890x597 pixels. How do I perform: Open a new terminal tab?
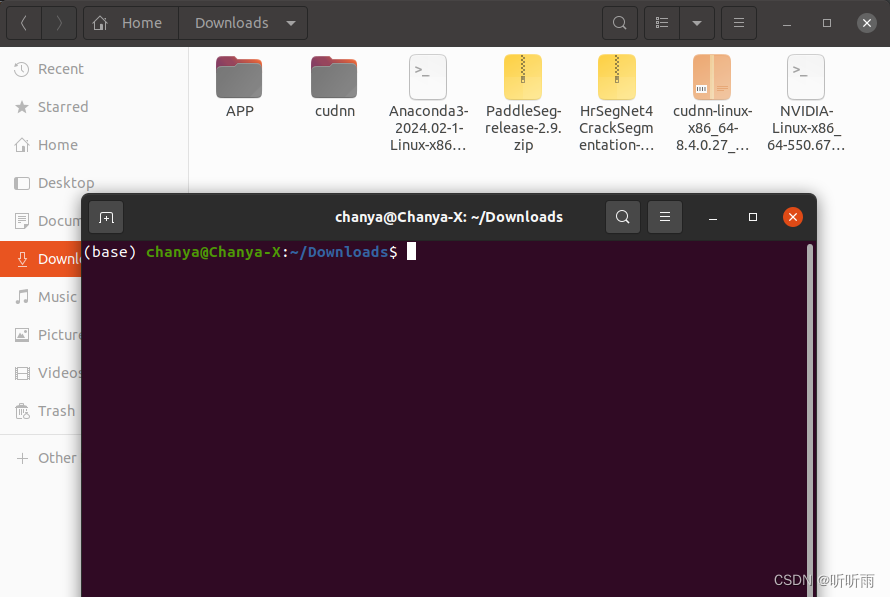(106, 217)
